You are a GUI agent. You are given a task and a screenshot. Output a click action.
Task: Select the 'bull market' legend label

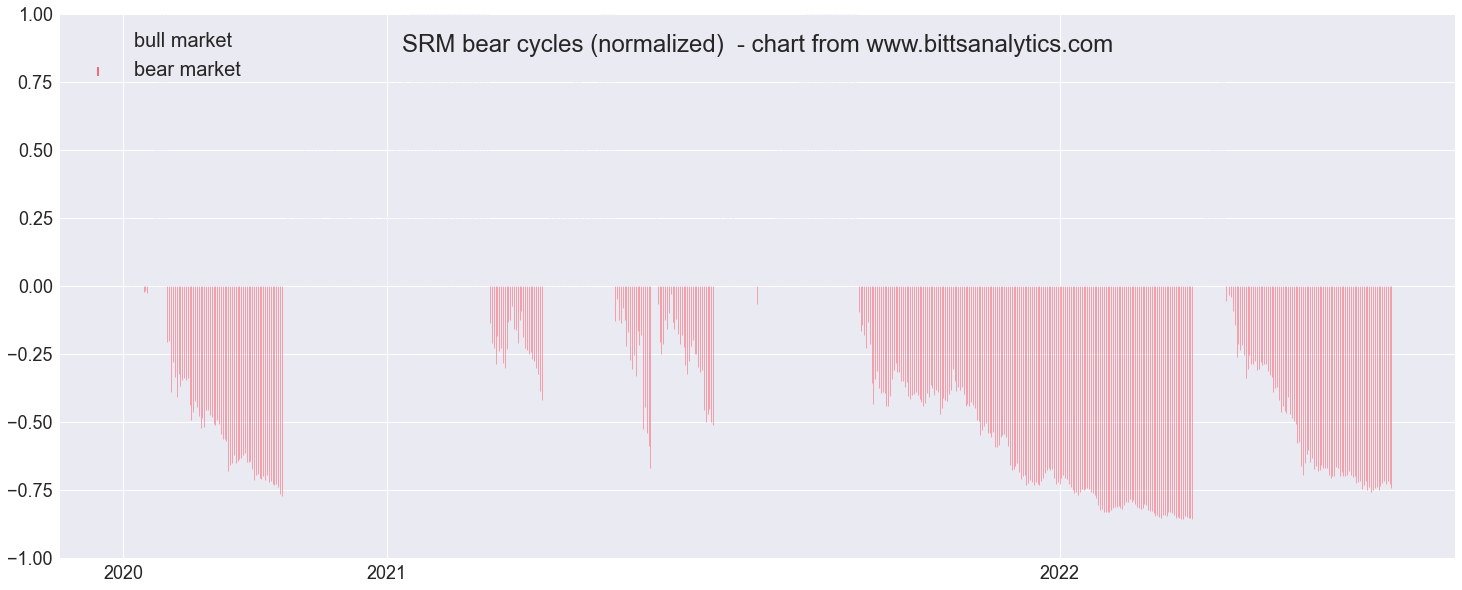[183, 41]
